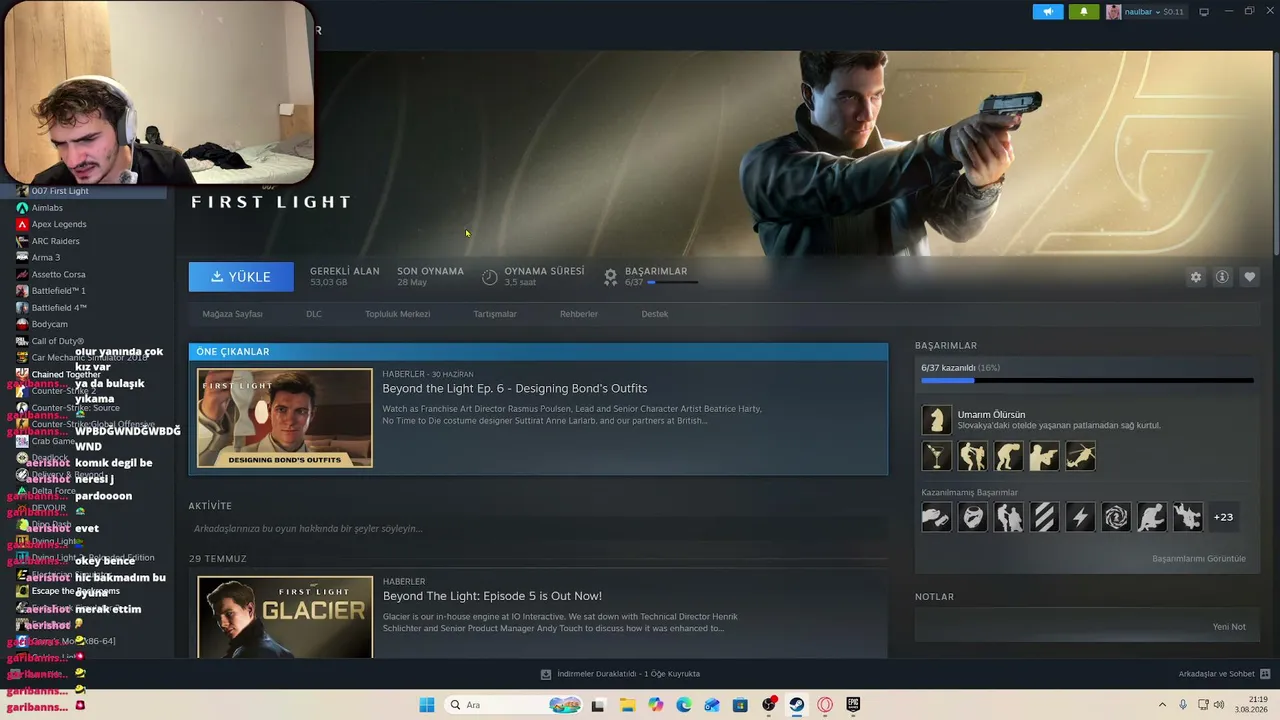Type in the Aktivite status input field
Screen dimensions: 1280x720
click(x=538, y=528)
